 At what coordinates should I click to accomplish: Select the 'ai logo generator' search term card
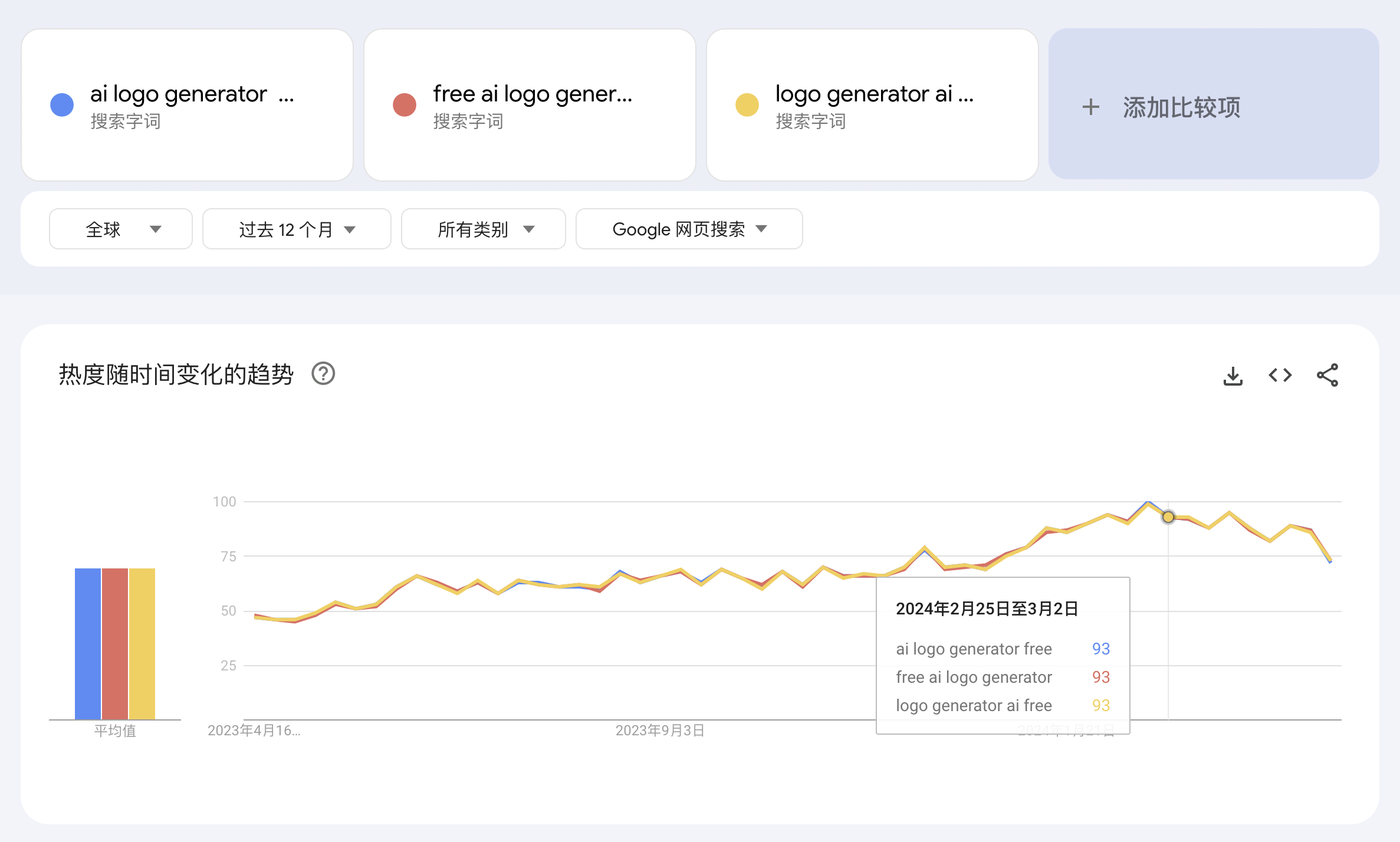coord(188,105)
